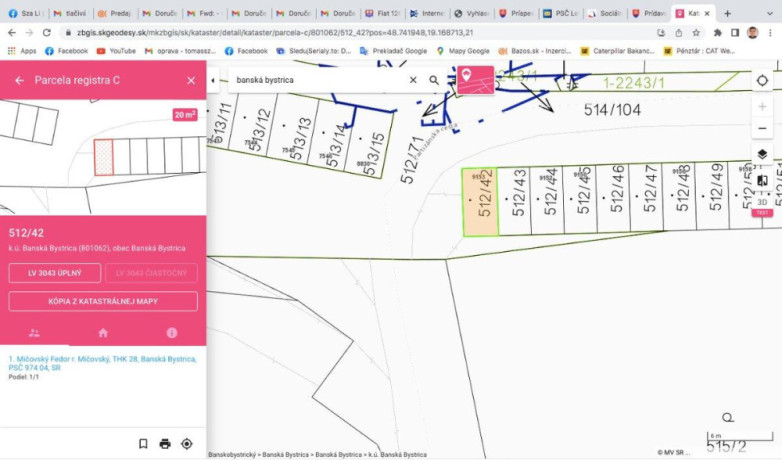This screenshot has height=460, width=782.
Task: Go back using the Parcela registra C arrow
Action: (19, 80)
